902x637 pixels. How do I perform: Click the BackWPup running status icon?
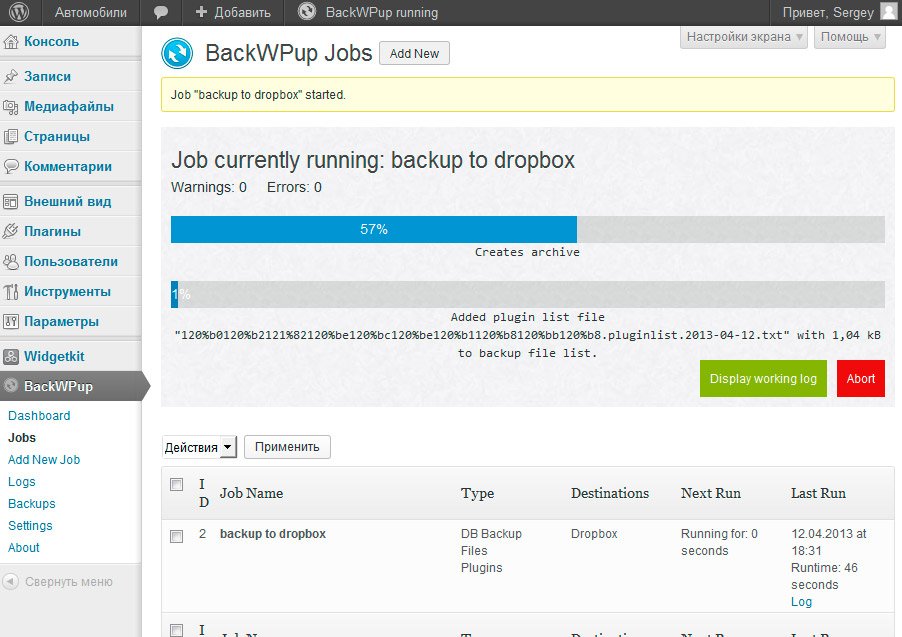[x=307, y=12]
